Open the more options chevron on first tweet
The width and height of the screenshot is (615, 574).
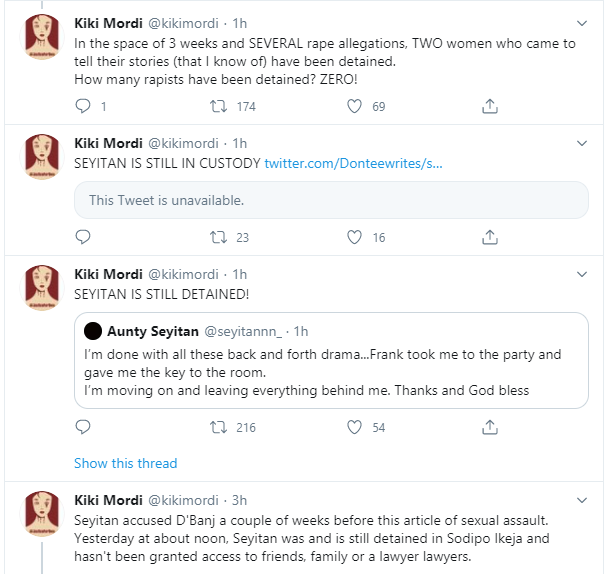(584, 22)
